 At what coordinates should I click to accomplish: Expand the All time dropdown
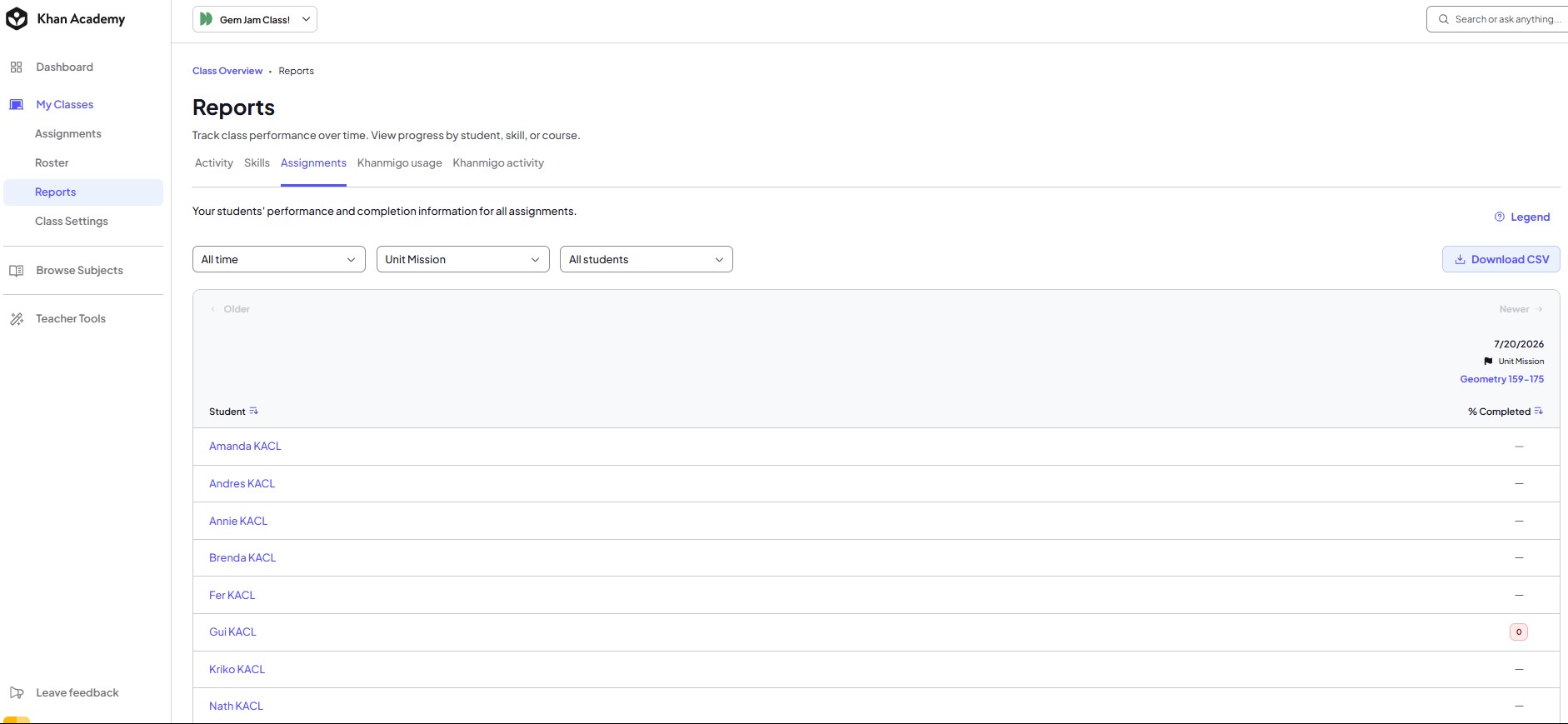pyautogui.click(x=279, y=260)
